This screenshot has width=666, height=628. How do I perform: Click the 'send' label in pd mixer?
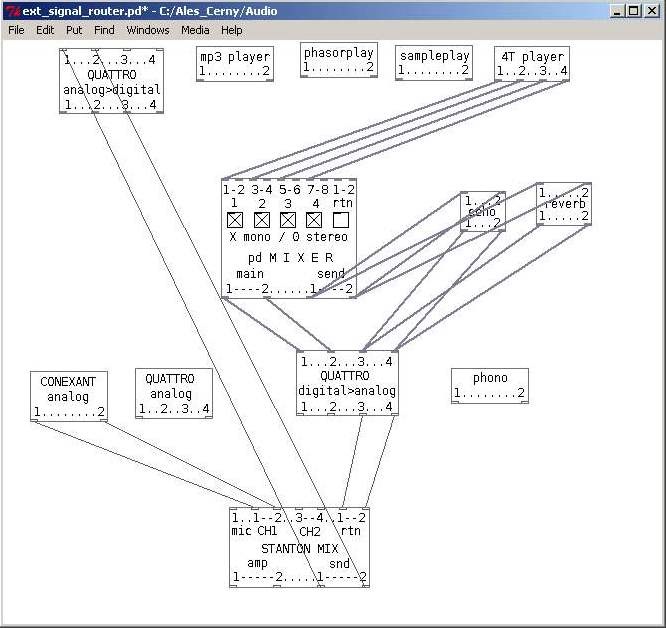(x=331, y=273)
